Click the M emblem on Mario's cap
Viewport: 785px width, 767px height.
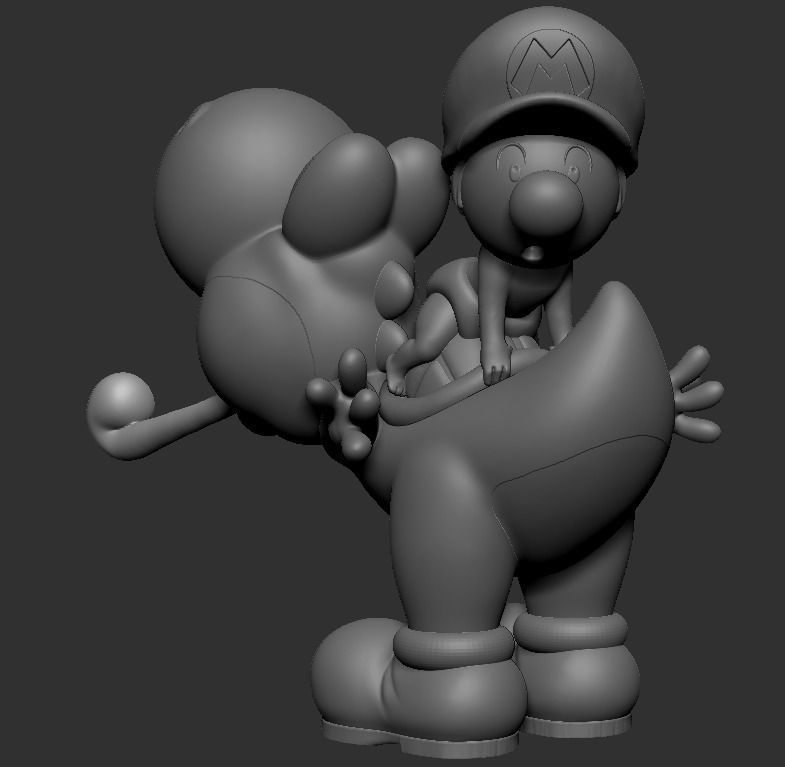[550, 64]
